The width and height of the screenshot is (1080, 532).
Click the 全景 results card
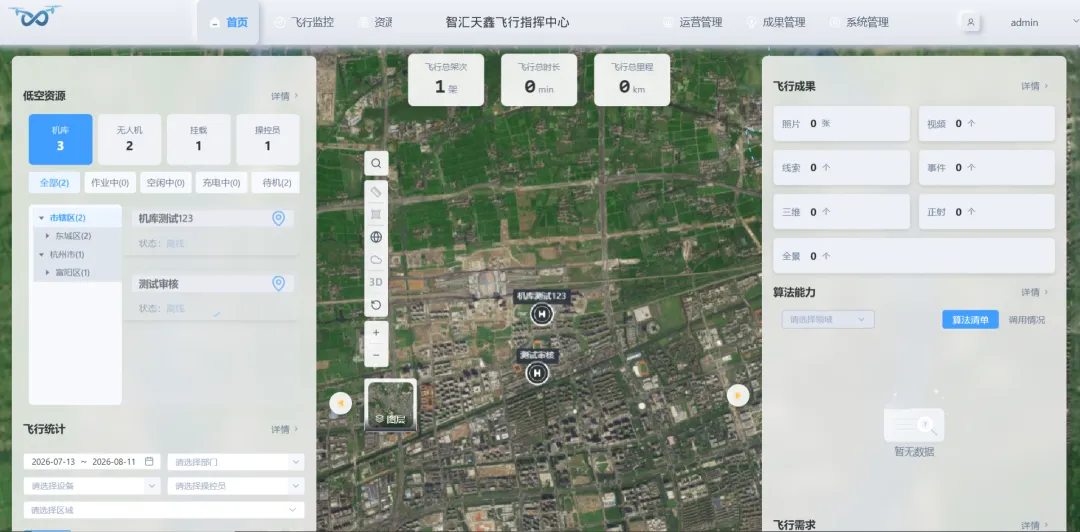[914, 256]
